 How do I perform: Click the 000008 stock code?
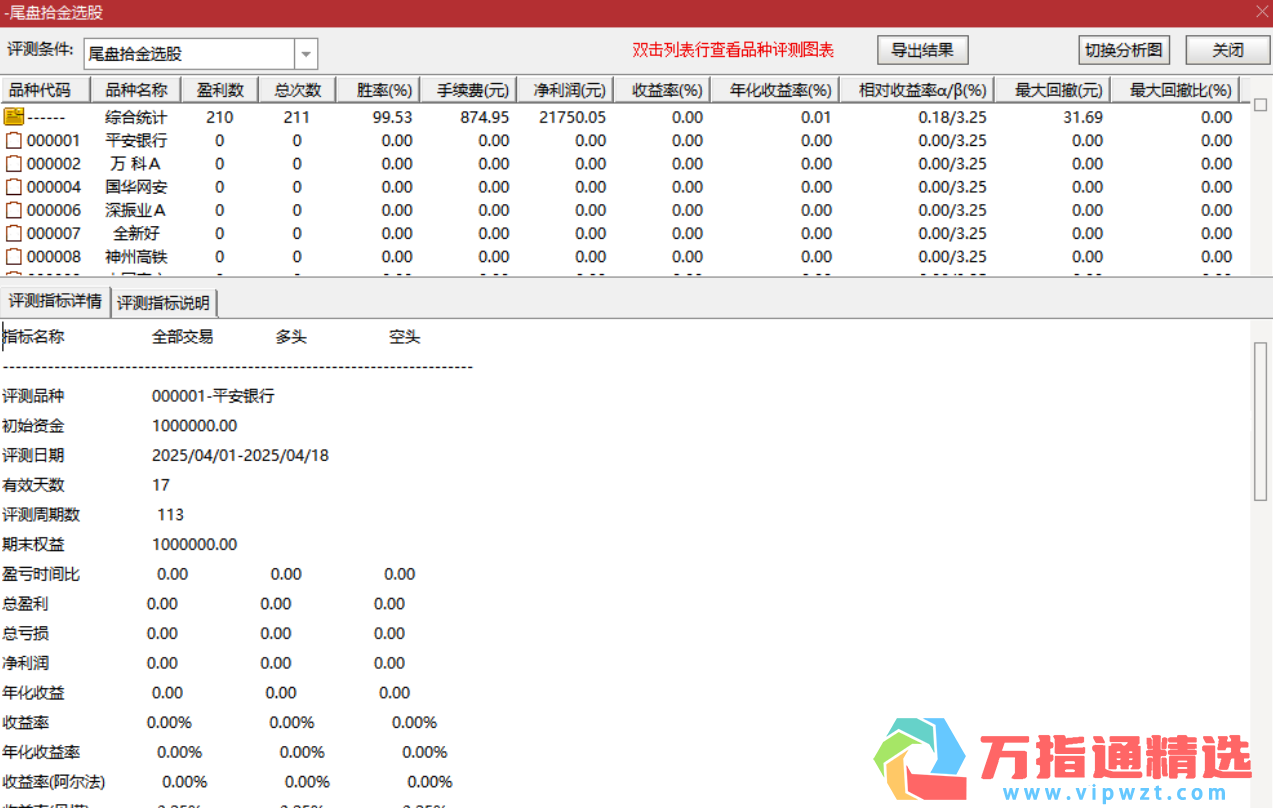coord(54,257)
